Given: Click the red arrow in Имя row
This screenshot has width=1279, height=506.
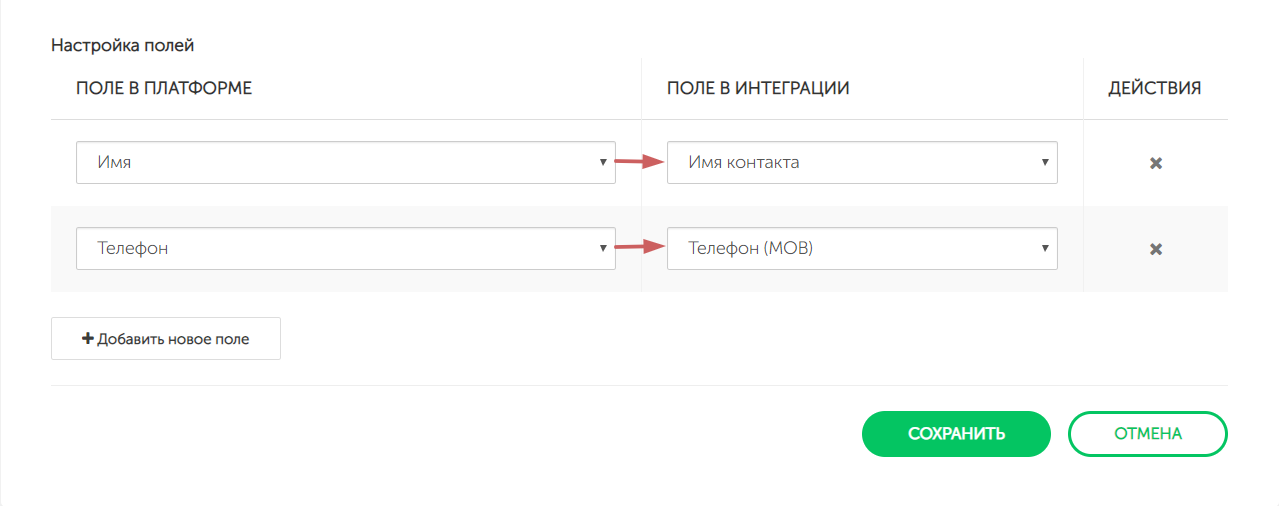Looking at the screenshot, I should coord(640,162).
